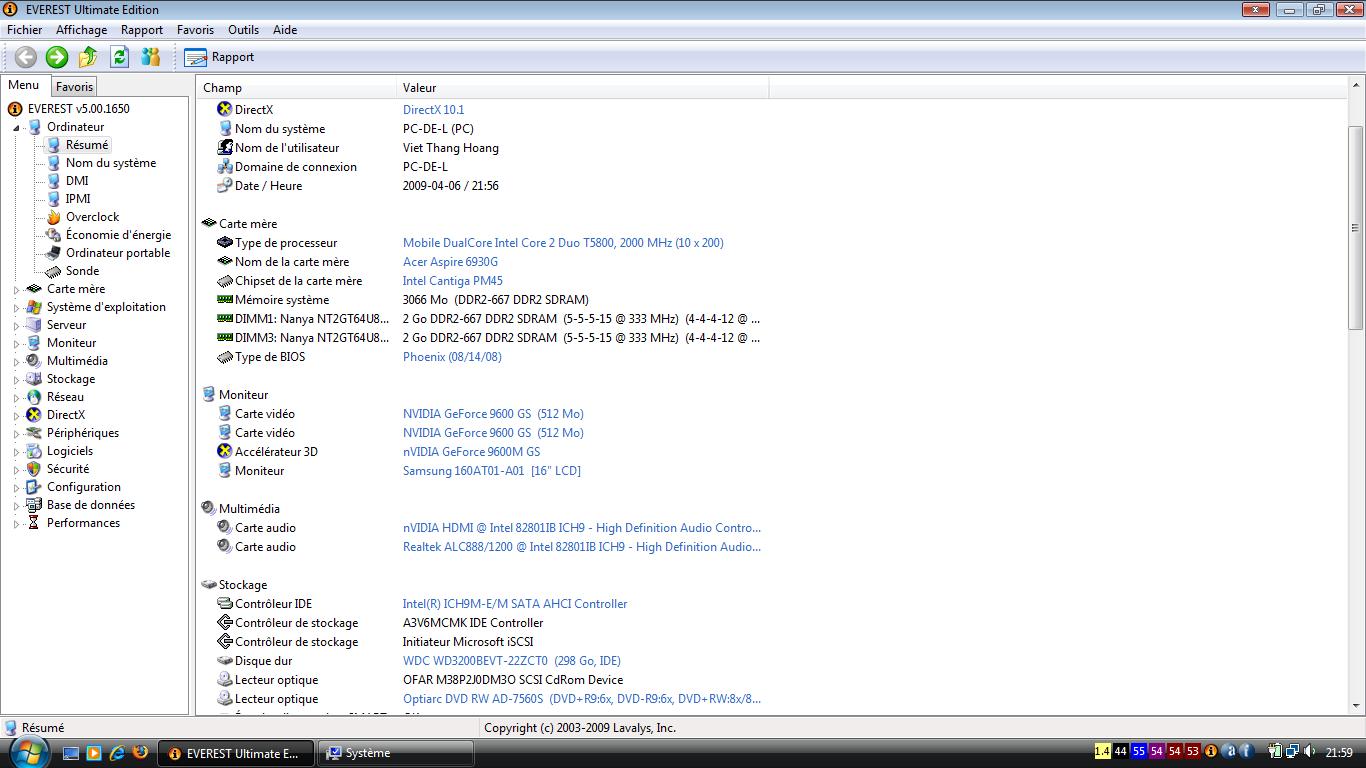Expand the Réseau tree node

point(17,398)
